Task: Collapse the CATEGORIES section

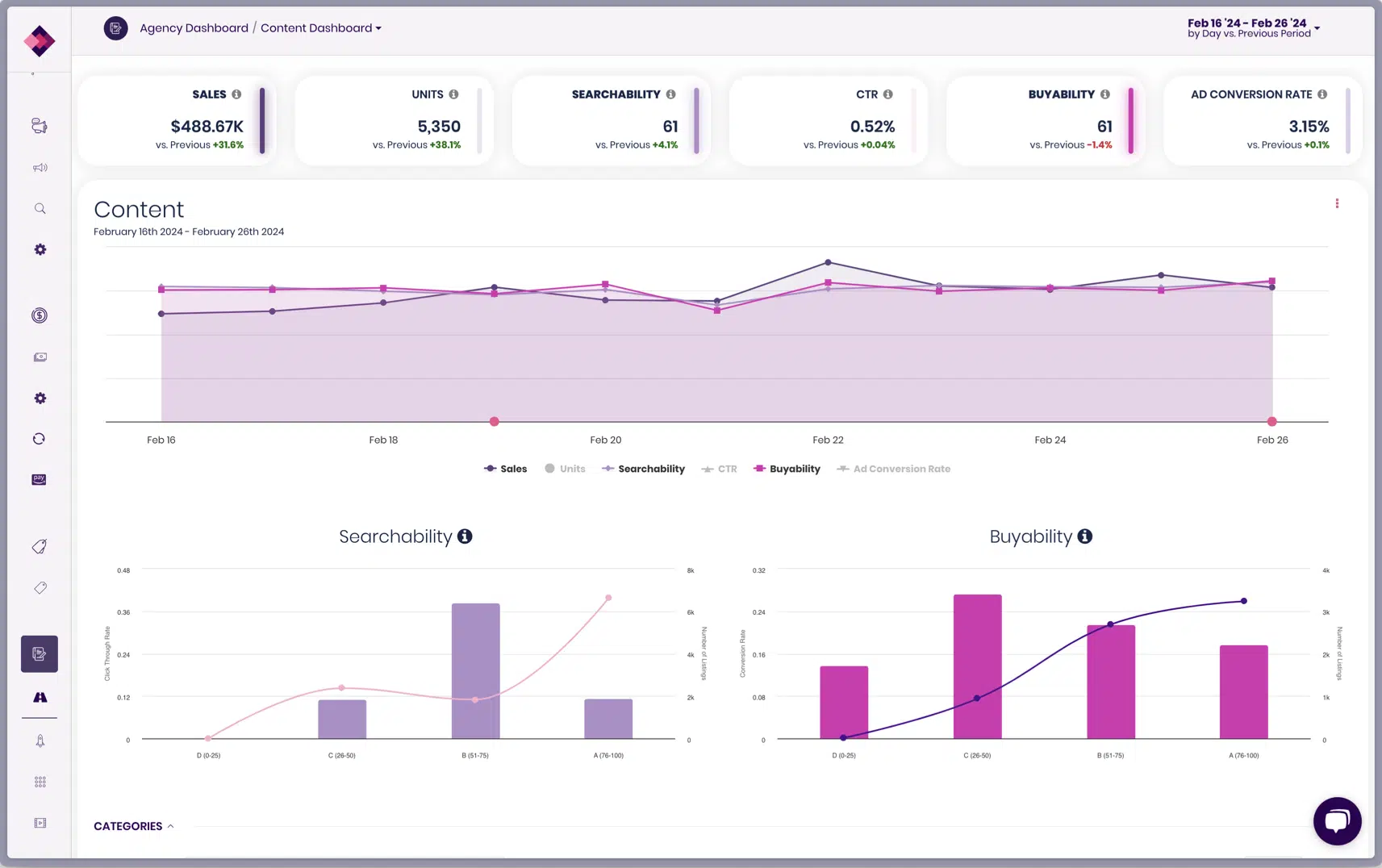Action: [134, 826]
